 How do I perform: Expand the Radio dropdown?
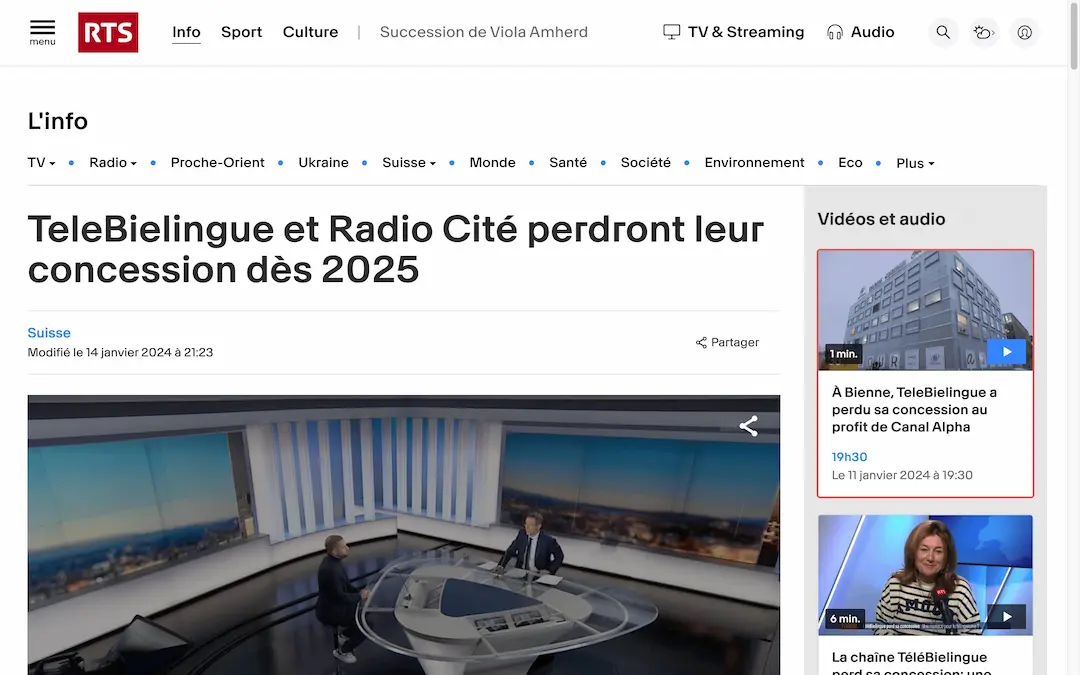pyautogui.click(x=113, y=163)
